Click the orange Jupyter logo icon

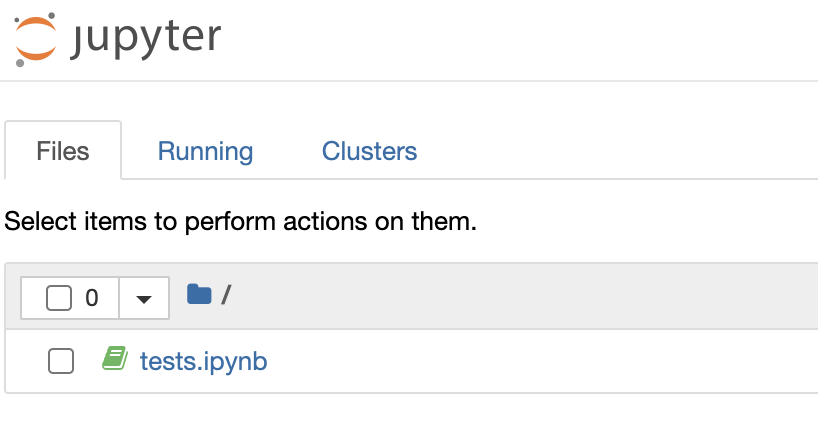tap(35, 39)
